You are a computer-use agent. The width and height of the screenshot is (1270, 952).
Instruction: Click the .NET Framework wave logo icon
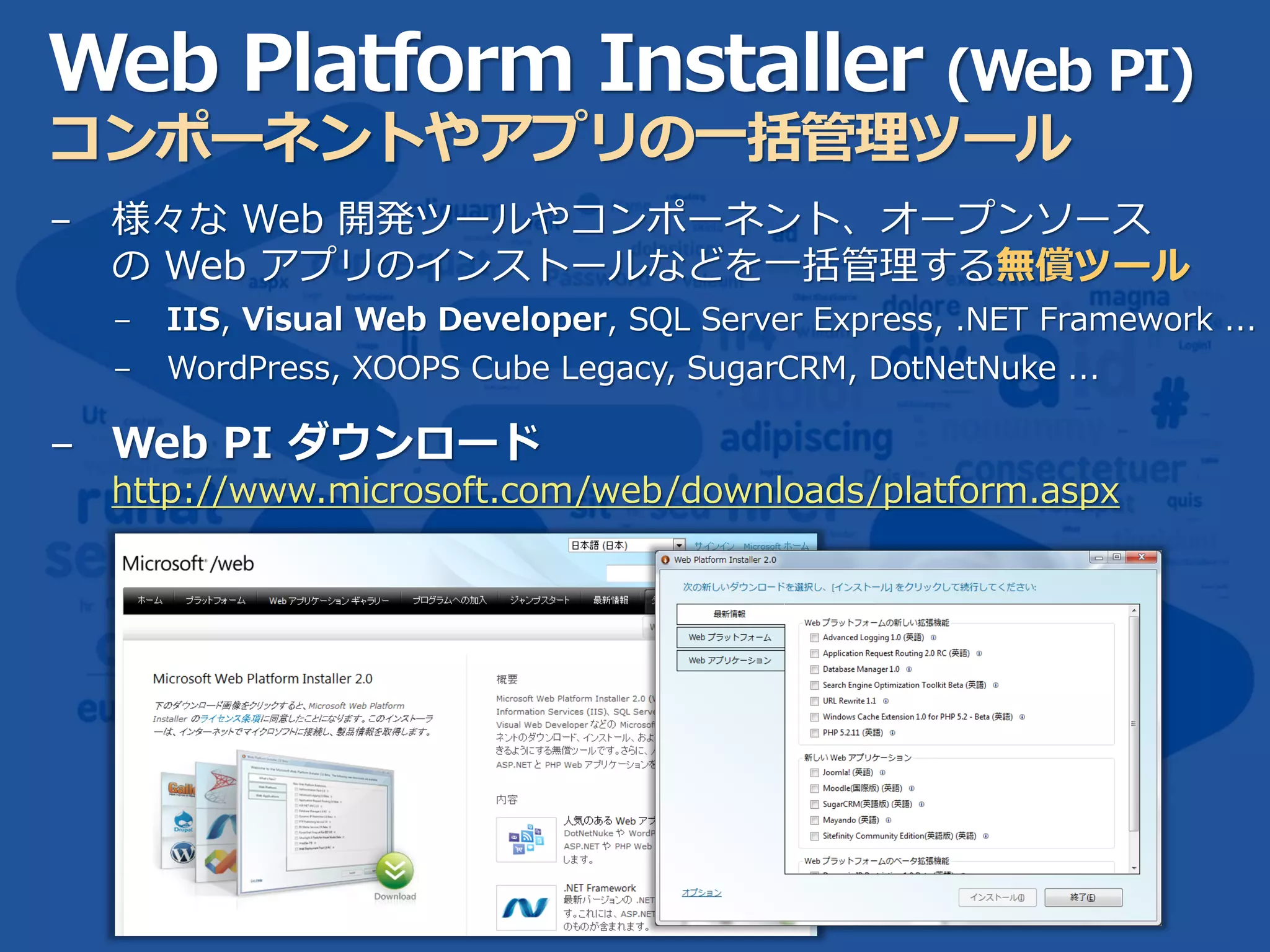(x=525, y=908)
